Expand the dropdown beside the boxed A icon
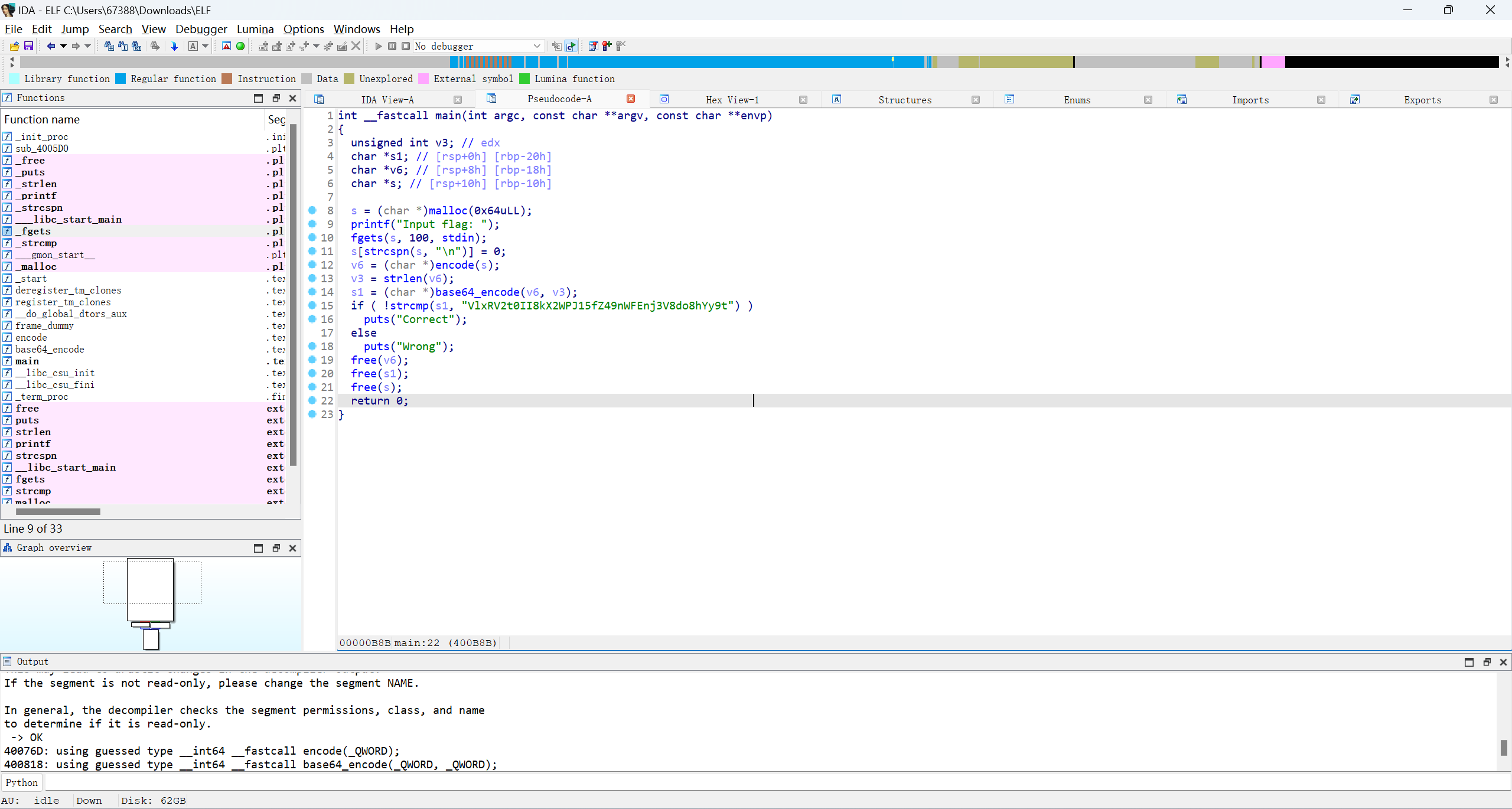Viewport: 1512px width, 809px height. coord(206,46)
